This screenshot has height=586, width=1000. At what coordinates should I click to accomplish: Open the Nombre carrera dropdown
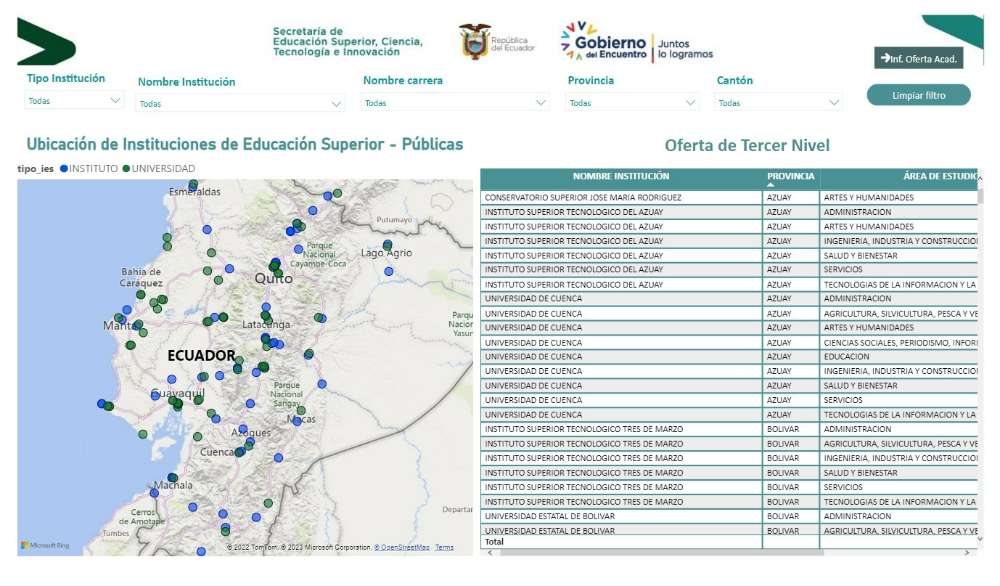[x=455, y=103]
